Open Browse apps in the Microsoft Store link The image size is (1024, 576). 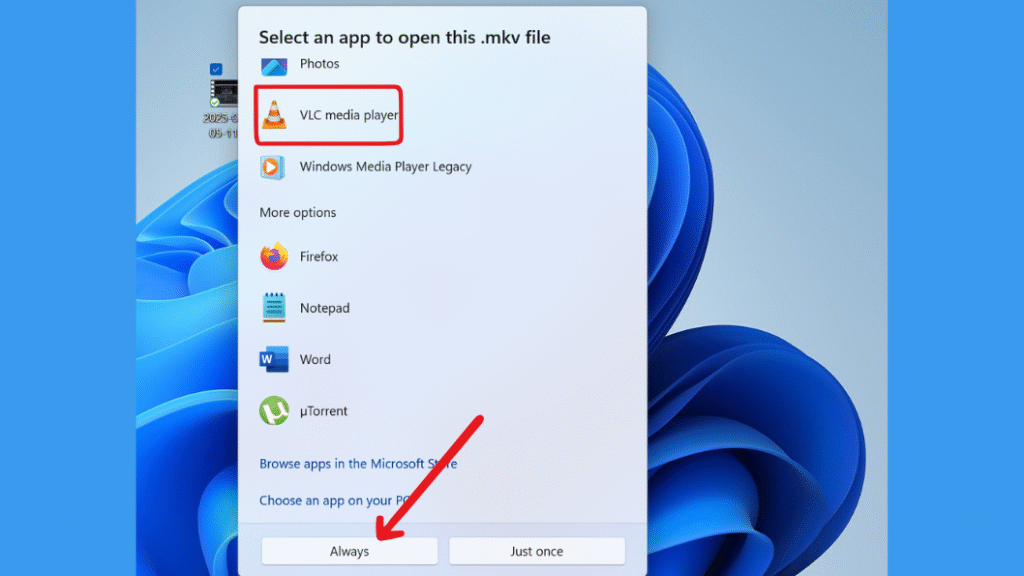[x=358, y=464]
